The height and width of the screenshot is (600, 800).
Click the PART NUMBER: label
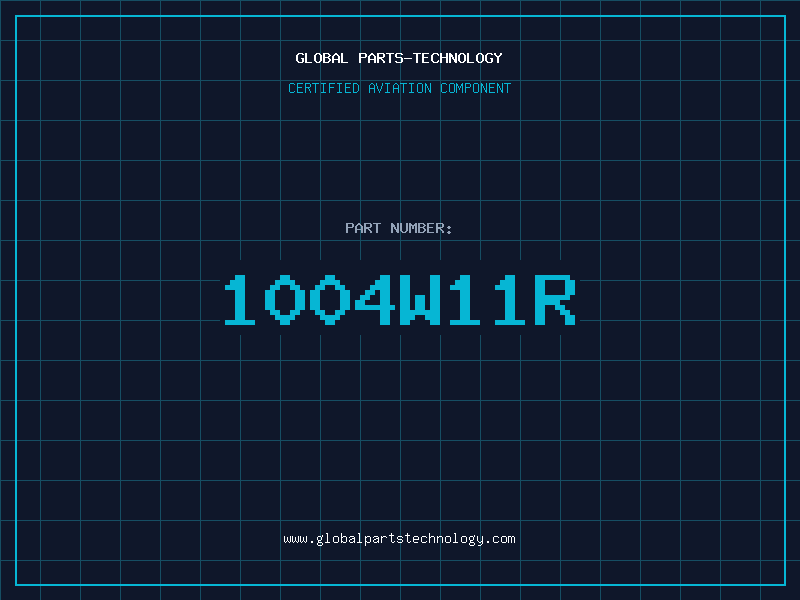tap(398, 228)
